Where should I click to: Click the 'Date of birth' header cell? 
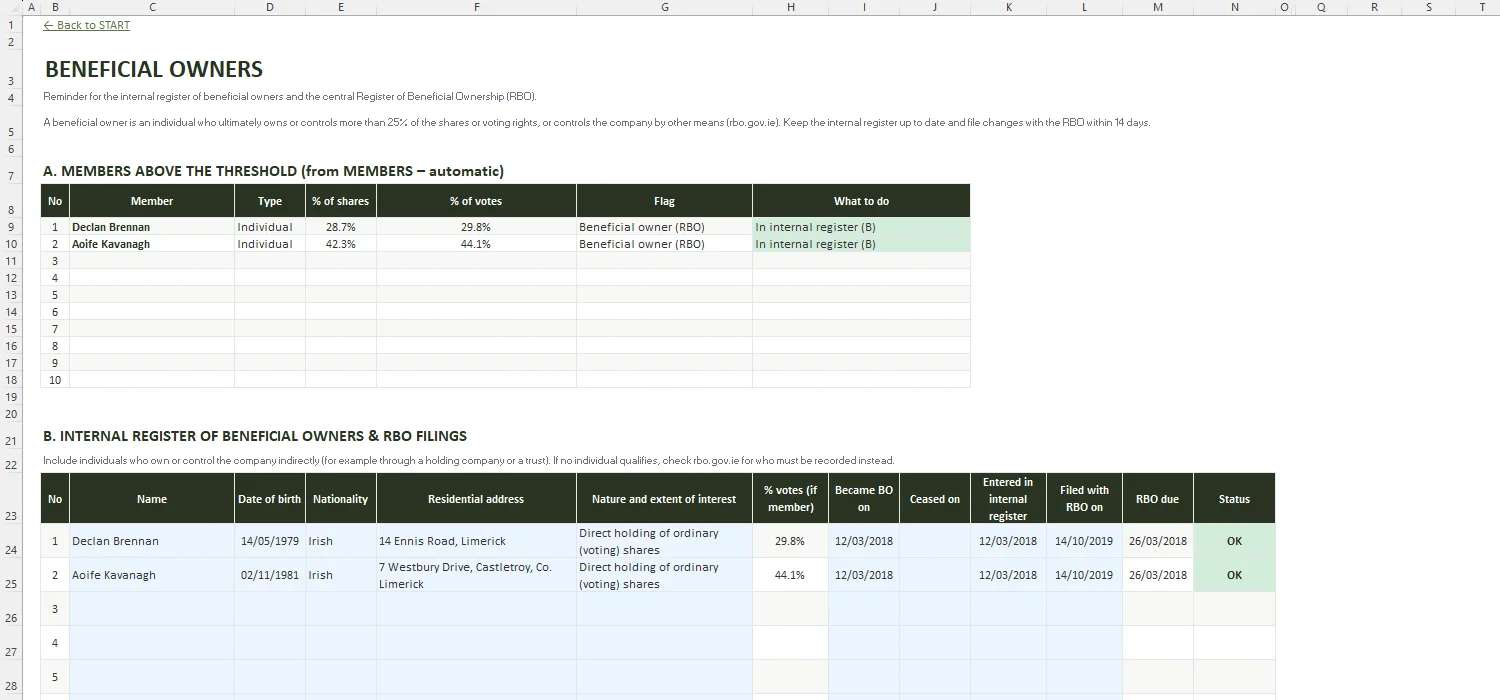pyautogui.click(x=270, y=499)
